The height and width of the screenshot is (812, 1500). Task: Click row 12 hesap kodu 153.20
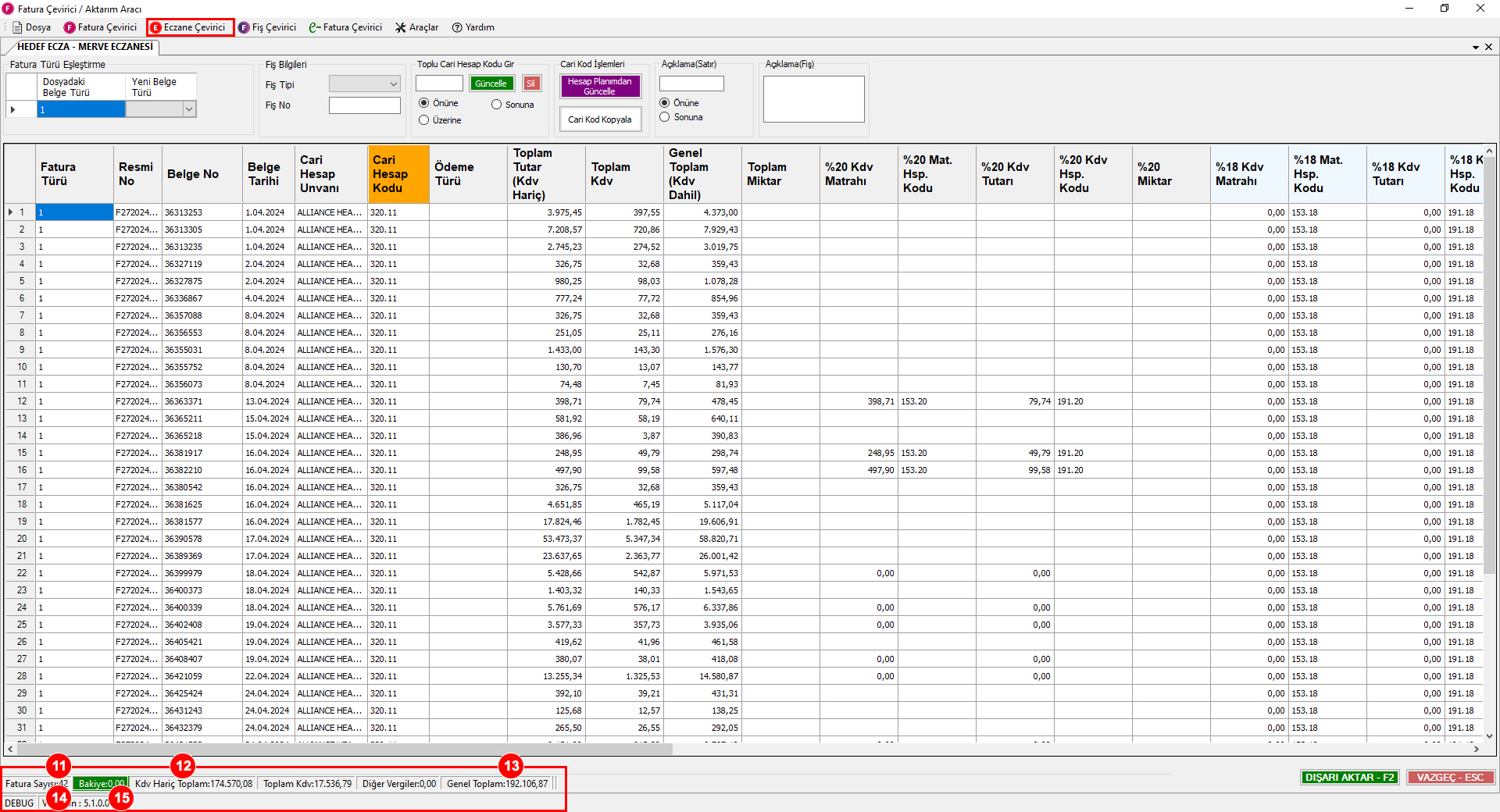pyautogui.click(x=937, y=401)
